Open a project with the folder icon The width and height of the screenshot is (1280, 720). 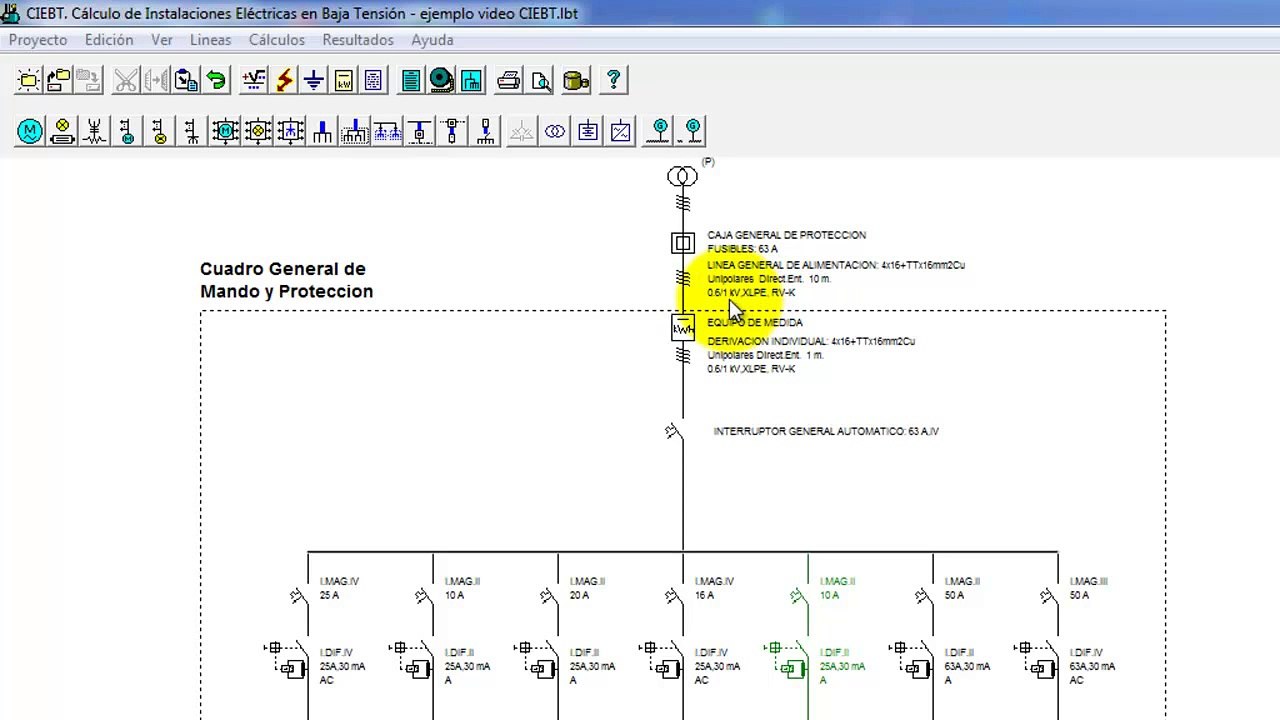pos(59,80)
